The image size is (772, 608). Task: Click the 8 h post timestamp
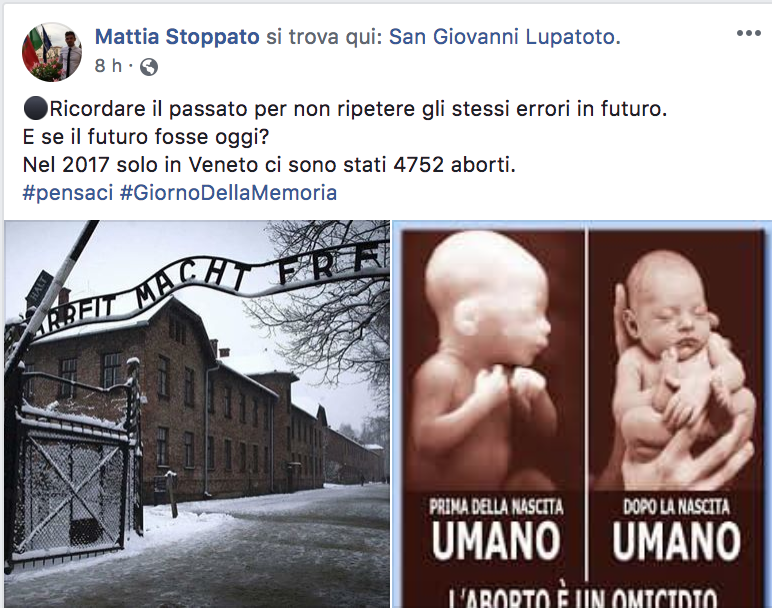point(108,65)
